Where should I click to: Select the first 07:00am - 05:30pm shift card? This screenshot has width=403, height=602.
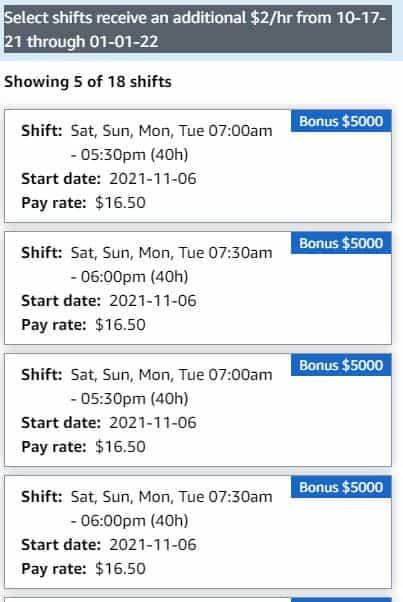point(198,166)
